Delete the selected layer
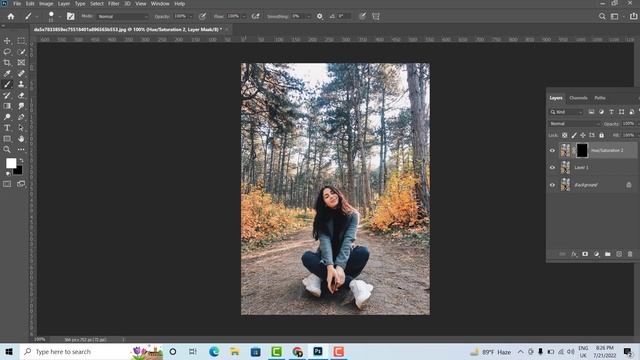Viewport: 640px width, 360px height. 630,254
